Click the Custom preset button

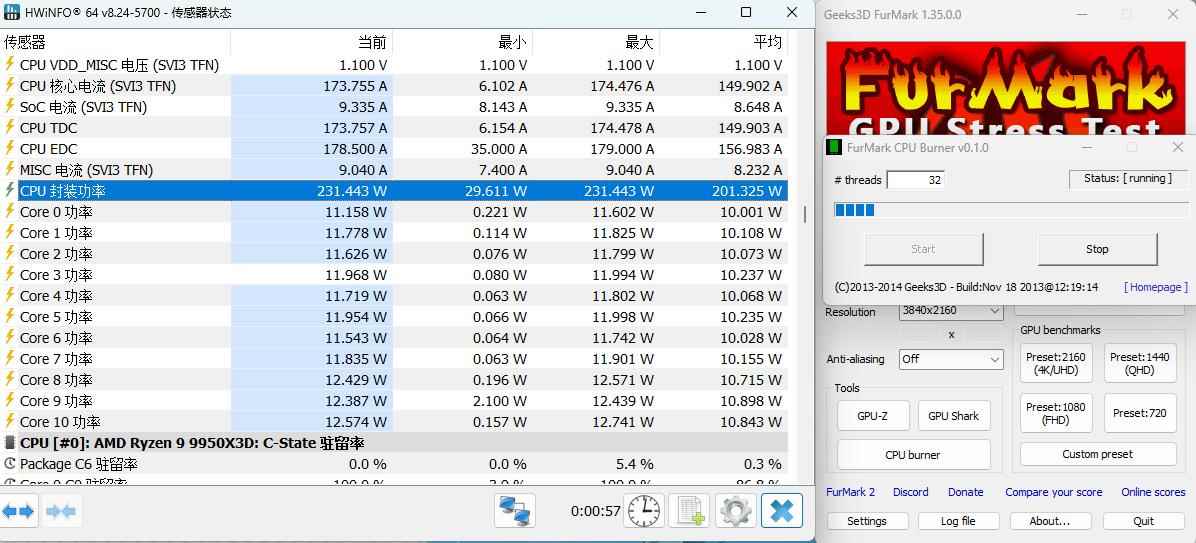pyautogui.click(x=1098, y=454)
